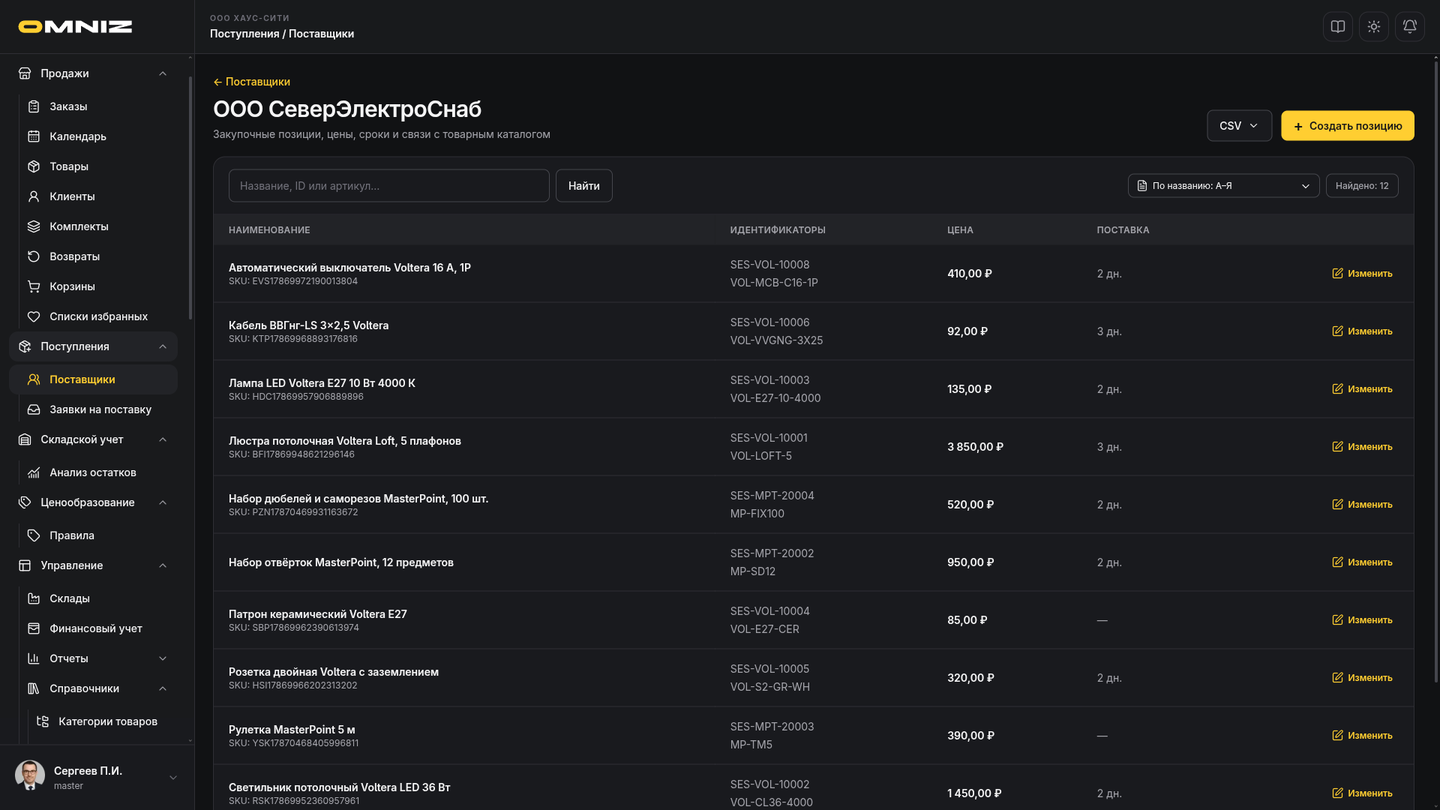Toggle light theme with the sun icon

(x=1374, y=27)
